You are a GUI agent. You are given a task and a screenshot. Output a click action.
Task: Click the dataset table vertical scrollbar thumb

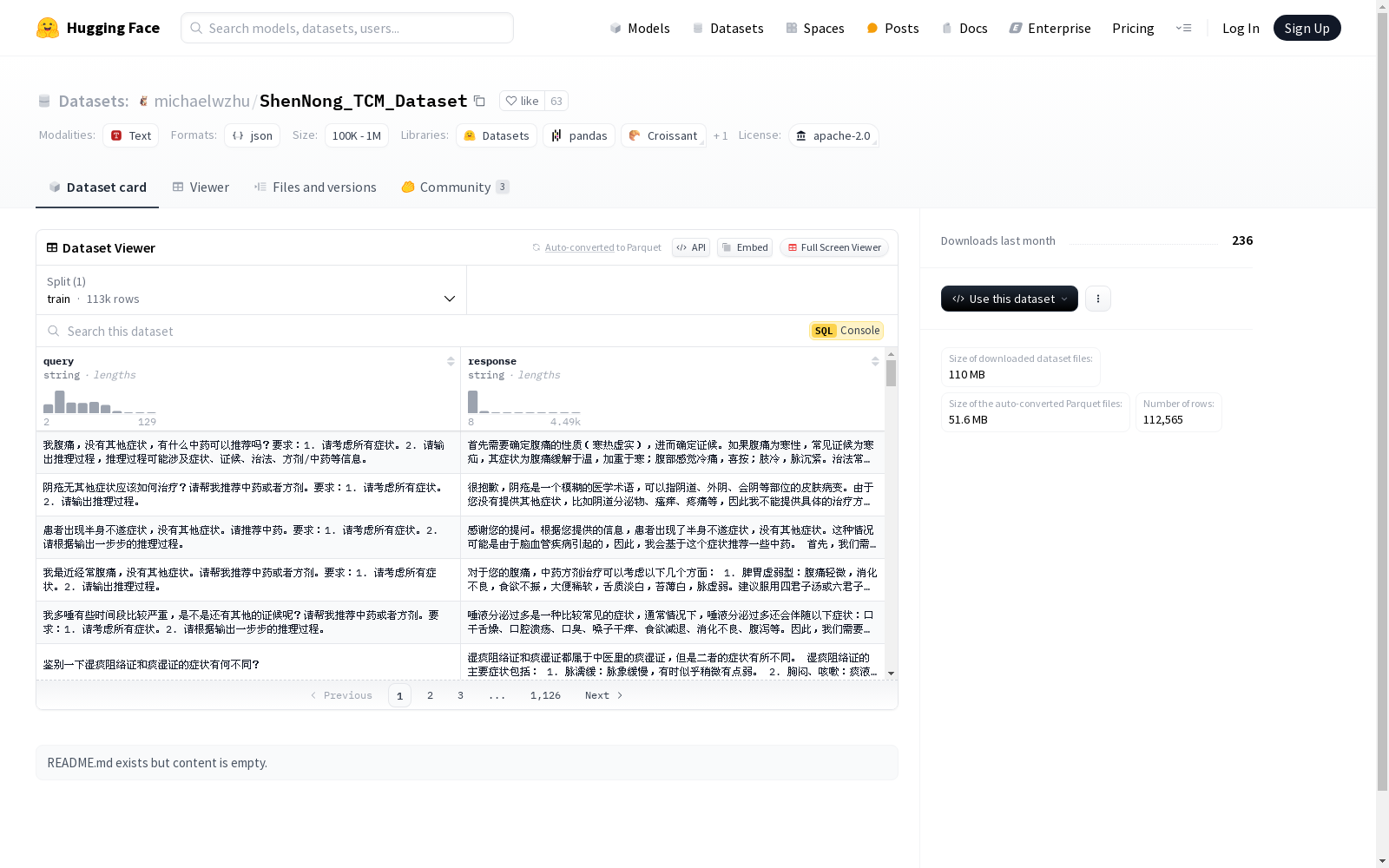[891, 373]
